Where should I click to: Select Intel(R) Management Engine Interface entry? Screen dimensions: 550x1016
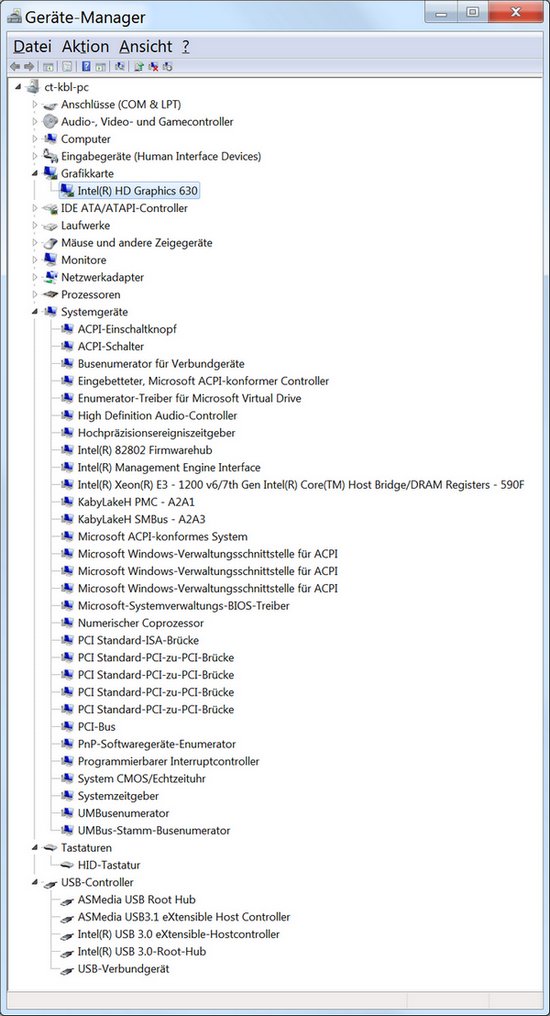(169, 467)
